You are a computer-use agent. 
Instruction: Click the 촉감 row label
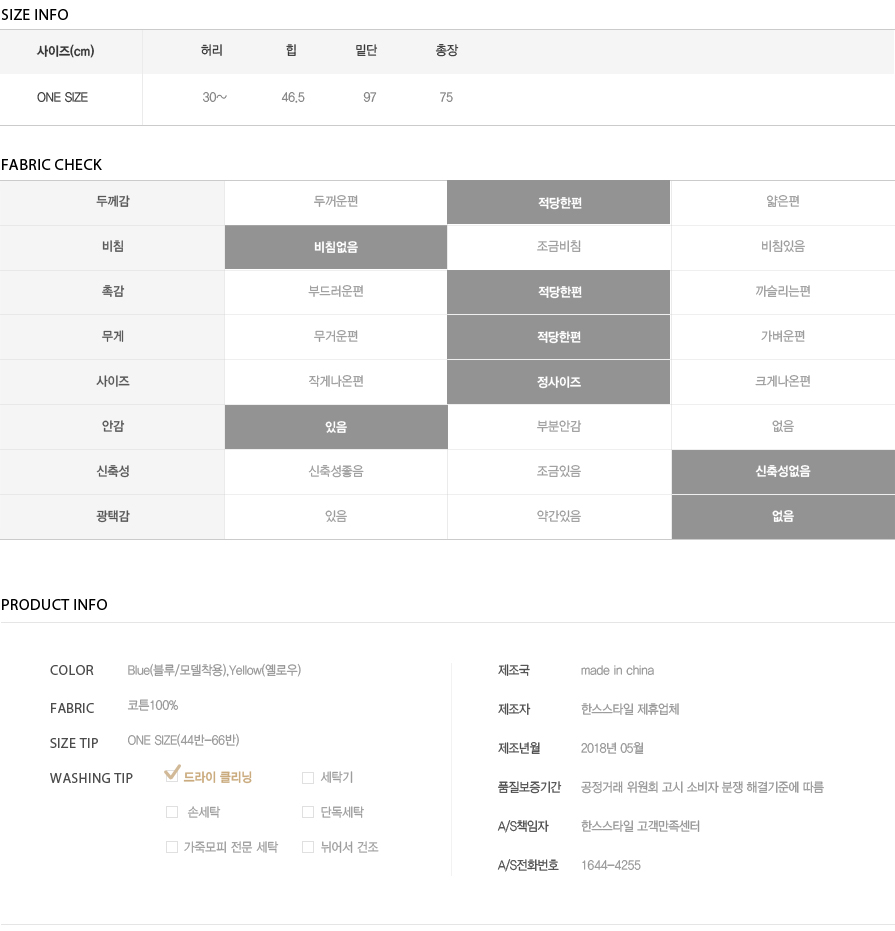tap(113, 292)
